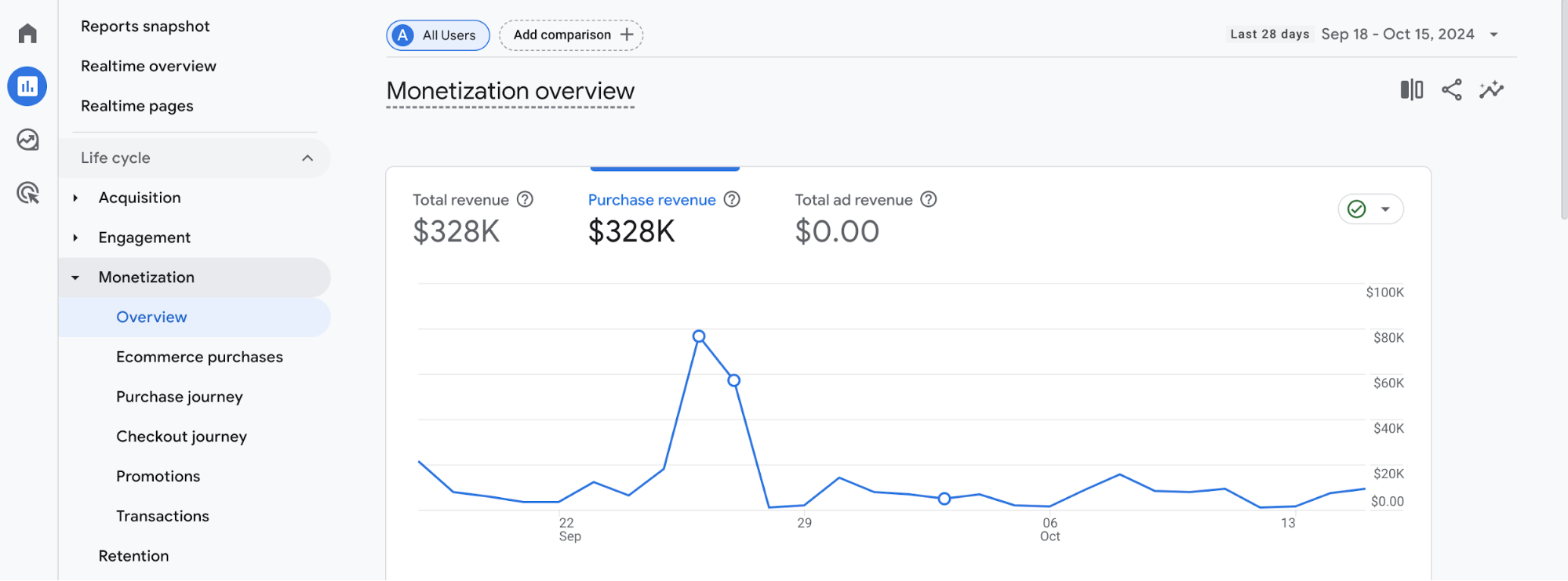
Task: Open the Home icon in left rail
Action: click(27, 33)
